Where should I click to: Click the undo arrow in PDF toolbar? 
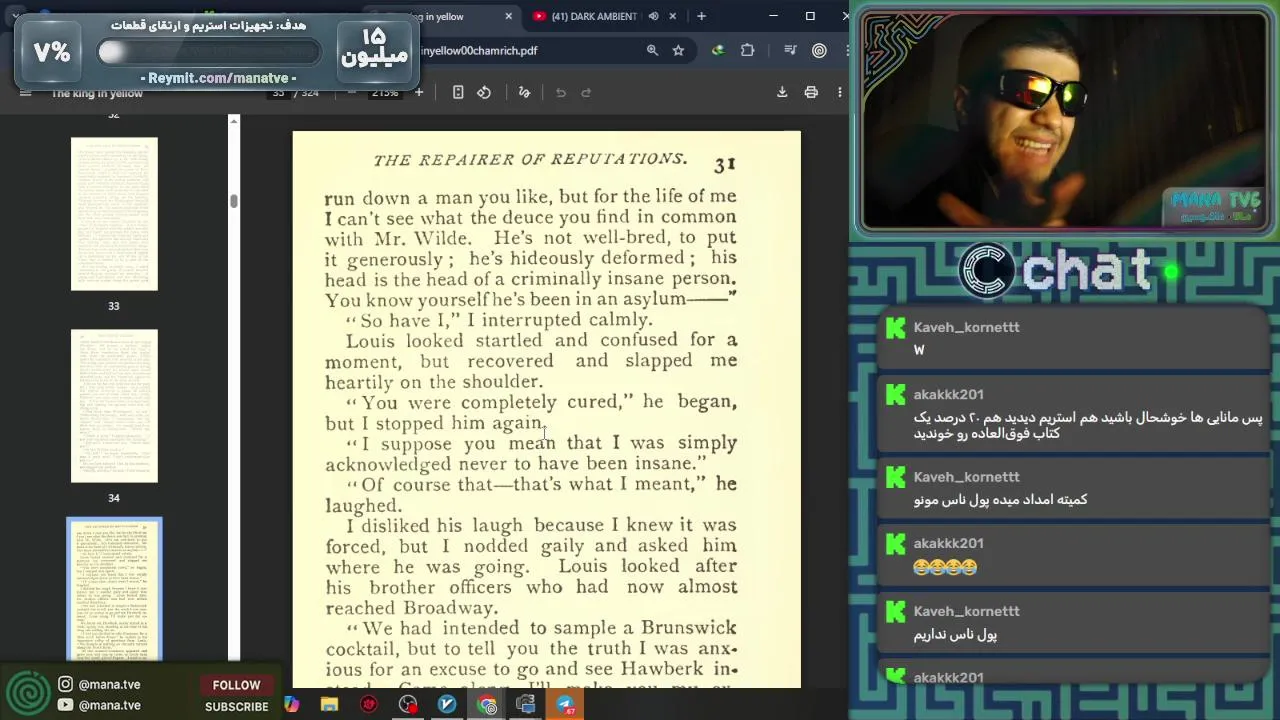561,92
